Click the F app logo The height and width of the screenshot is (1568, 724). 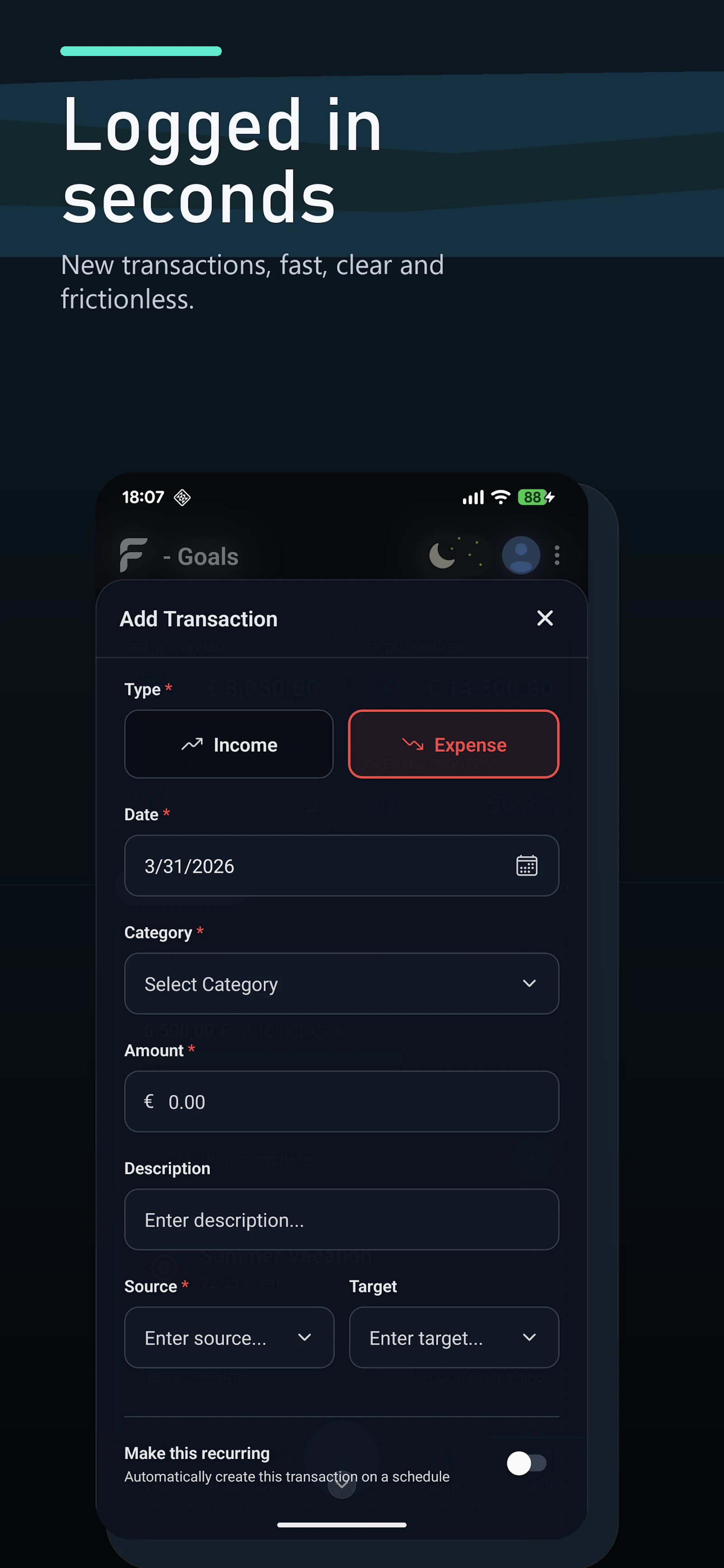[134, 556]
